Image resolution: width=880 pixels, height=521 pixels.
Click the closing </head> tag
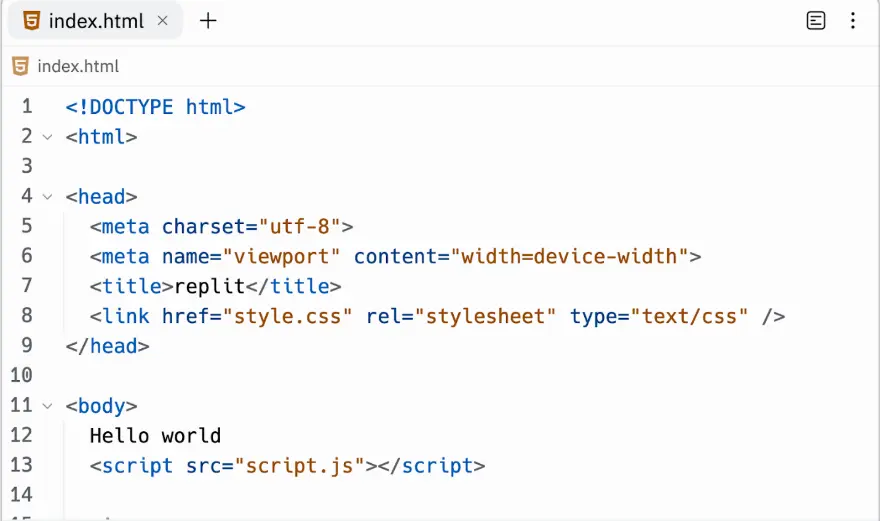point(108,346)
